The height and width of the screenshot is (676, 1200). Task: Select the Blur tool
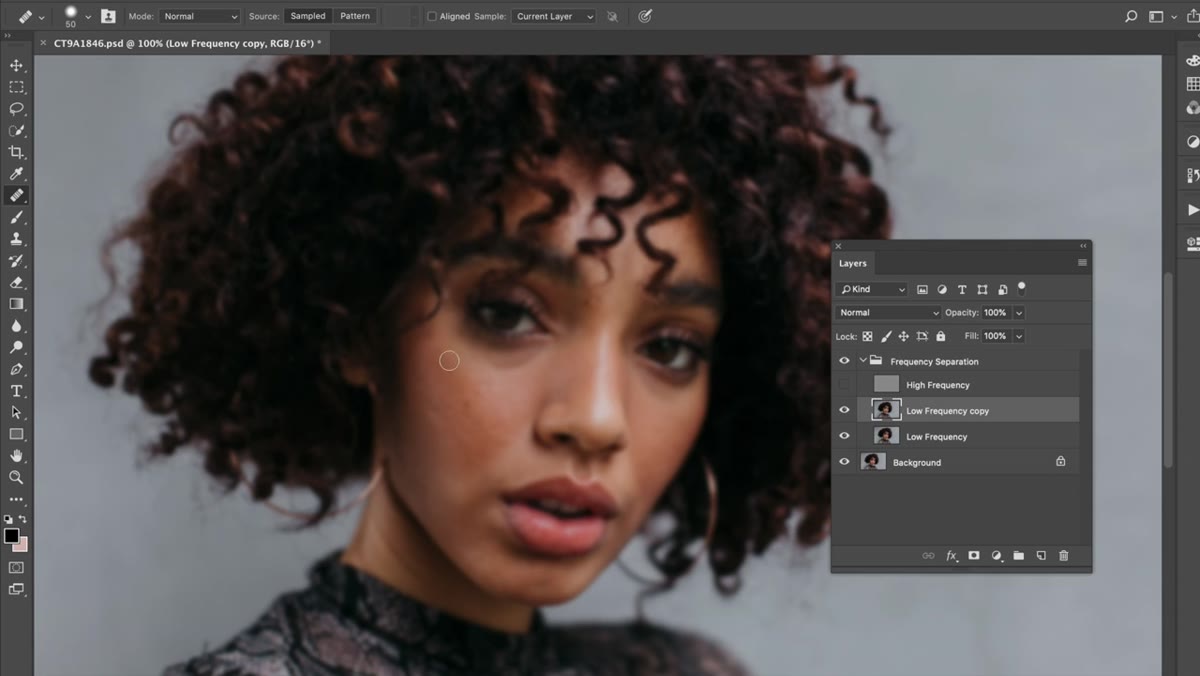[16, 326]
